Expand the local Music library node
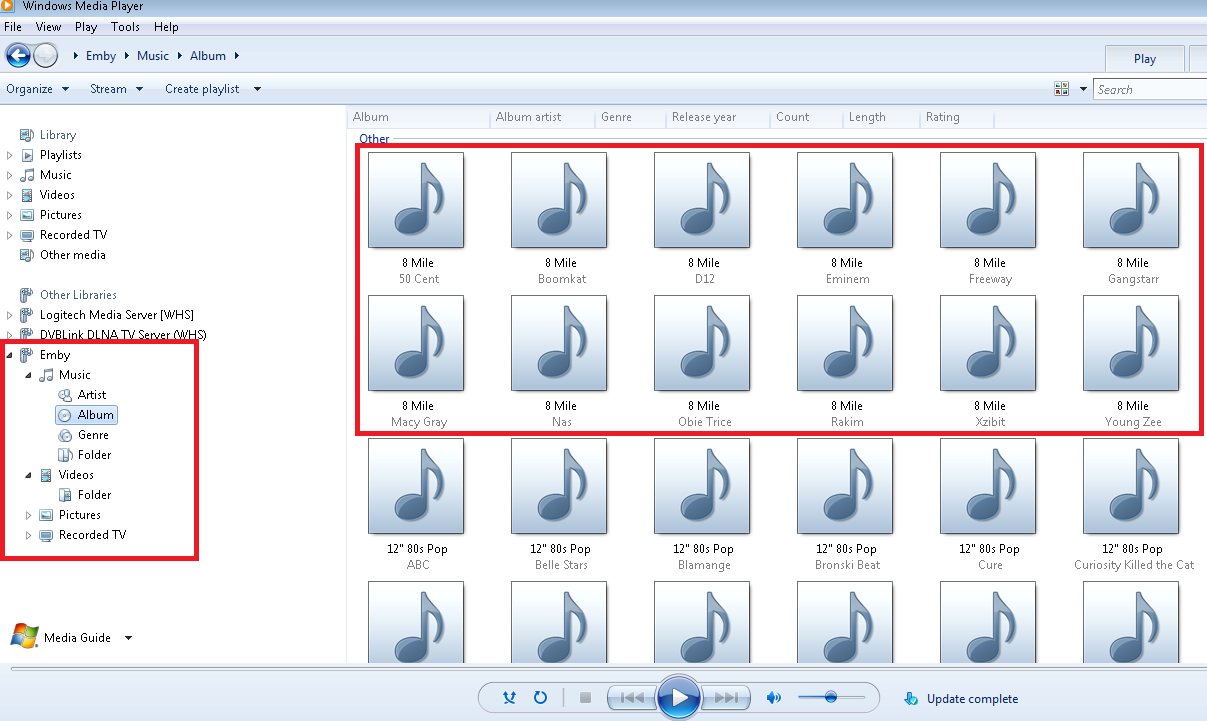1207x721 pixels. [x=10, y=175]
